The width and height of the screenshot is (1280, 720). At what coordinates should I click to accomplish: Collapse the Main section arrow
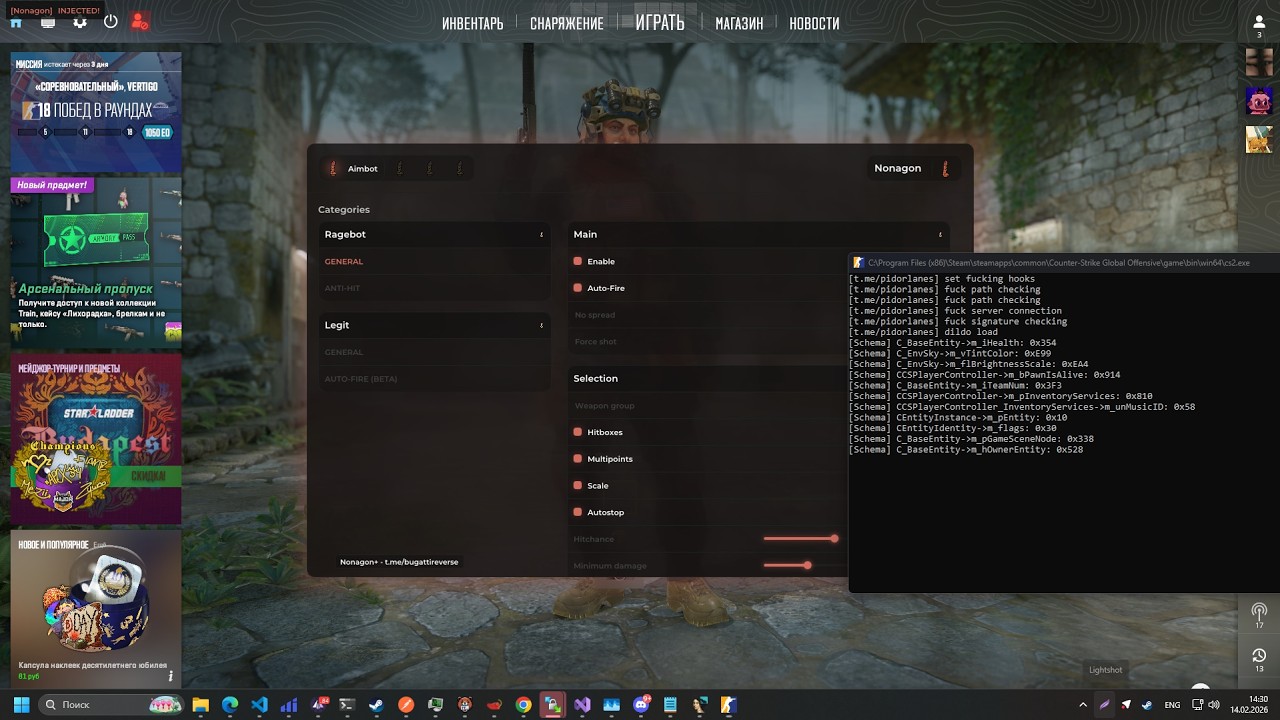point(940,235)
